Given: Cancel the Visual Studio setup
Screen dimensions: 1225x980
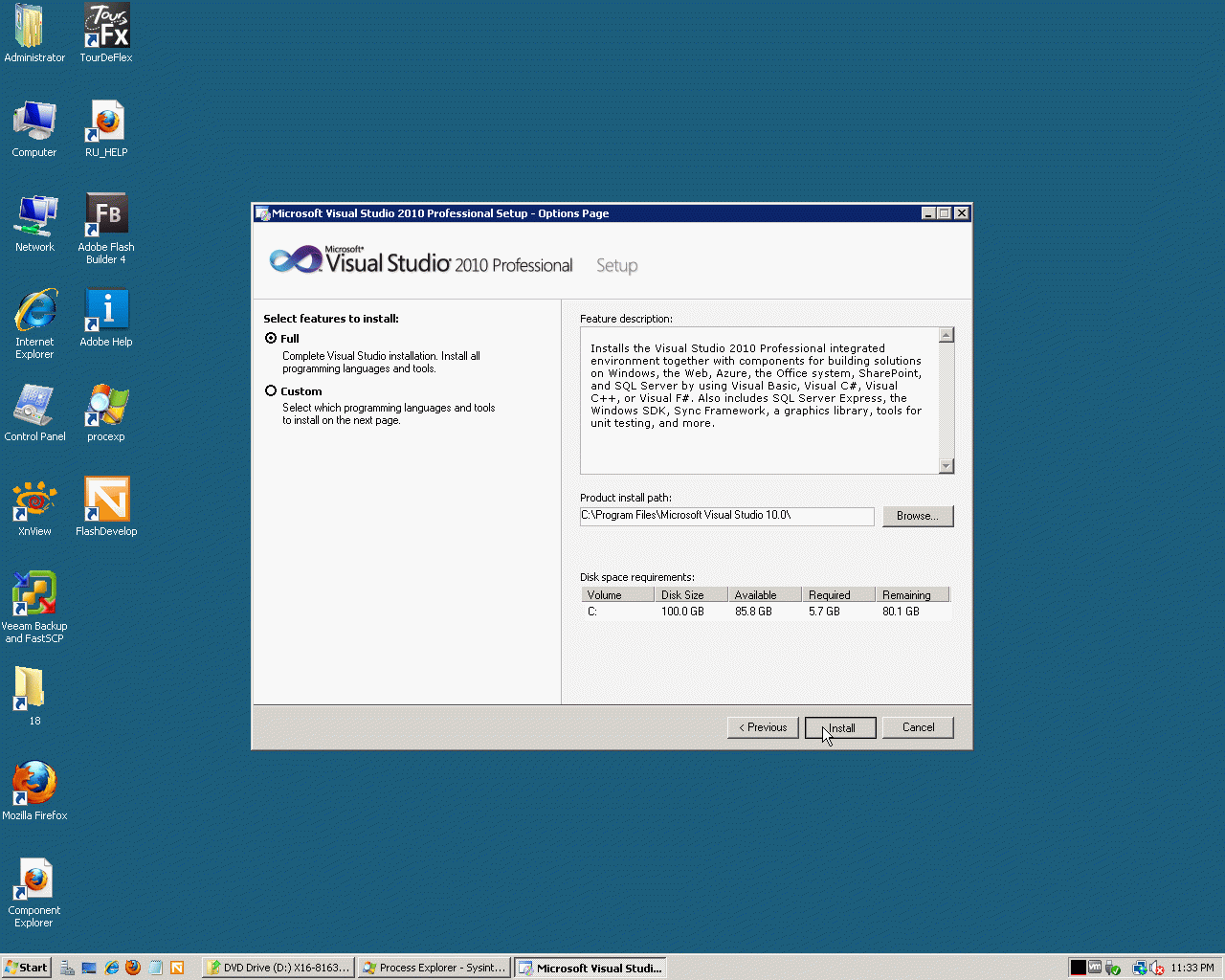Looking at the screenshot, I should click(918, 727).
